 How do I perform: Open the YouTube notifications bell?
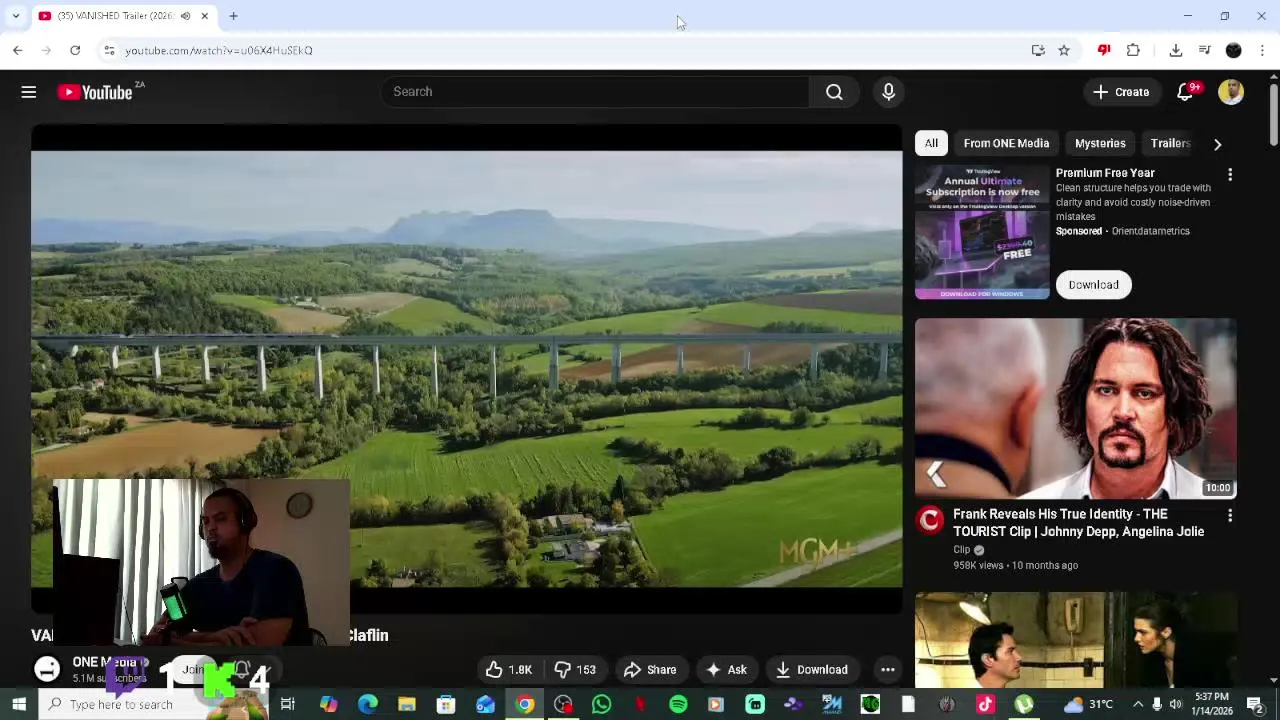pos(1185,92)
